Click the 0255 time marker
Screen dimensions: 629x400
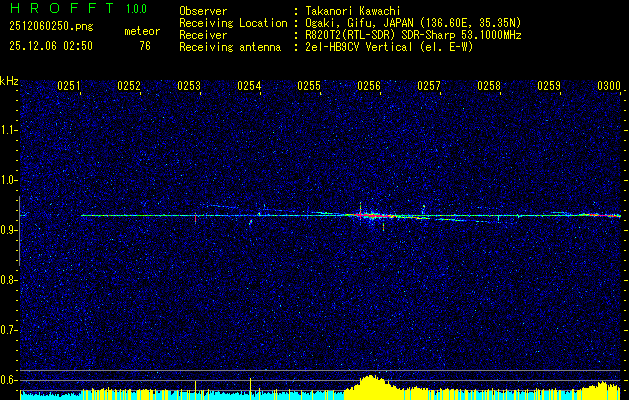tap(309, 86)
